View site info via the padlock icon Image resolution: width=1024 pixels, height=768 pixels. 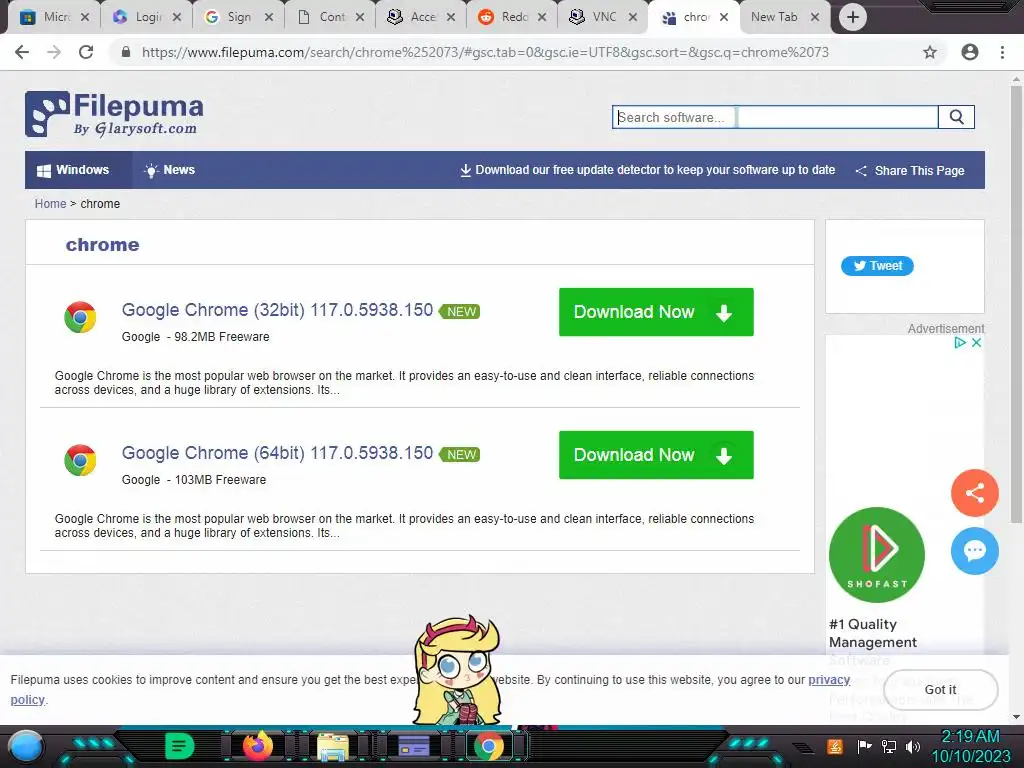pos(126,52)
